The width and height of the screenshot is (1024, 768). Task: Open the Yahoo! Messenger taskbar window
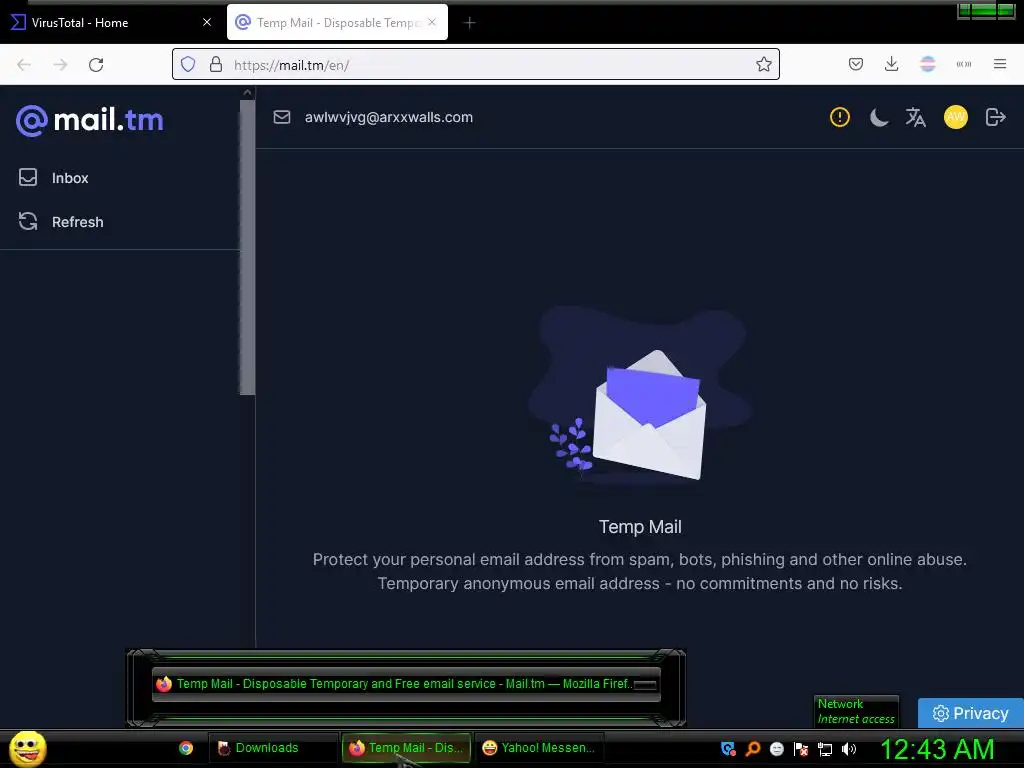(539, 748)
